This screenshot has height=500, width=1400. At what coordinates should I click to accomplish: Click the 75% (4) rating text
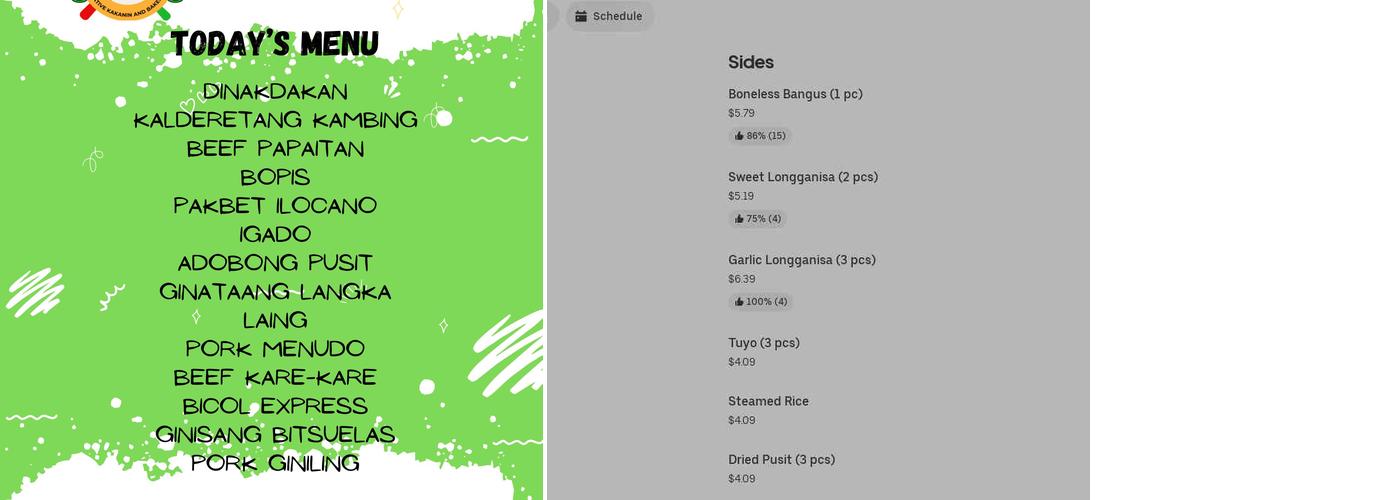[x=764, y=219]
